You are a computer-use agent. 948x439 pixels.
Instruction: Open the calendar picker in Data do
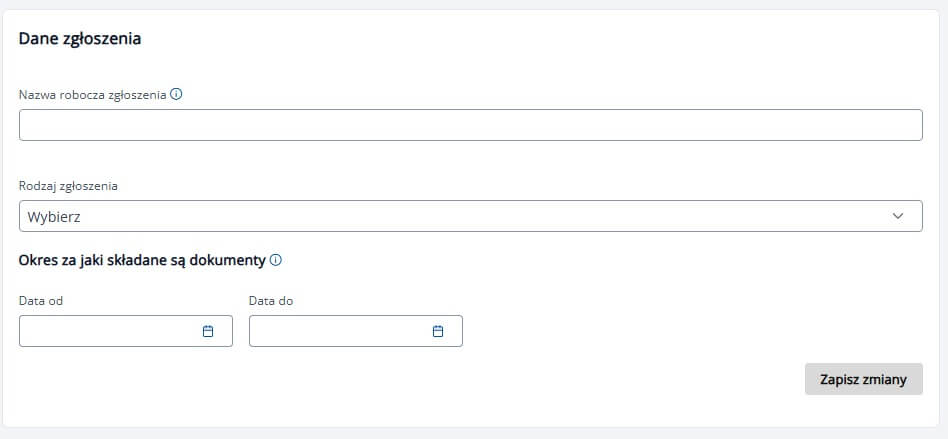pos(438,331)
